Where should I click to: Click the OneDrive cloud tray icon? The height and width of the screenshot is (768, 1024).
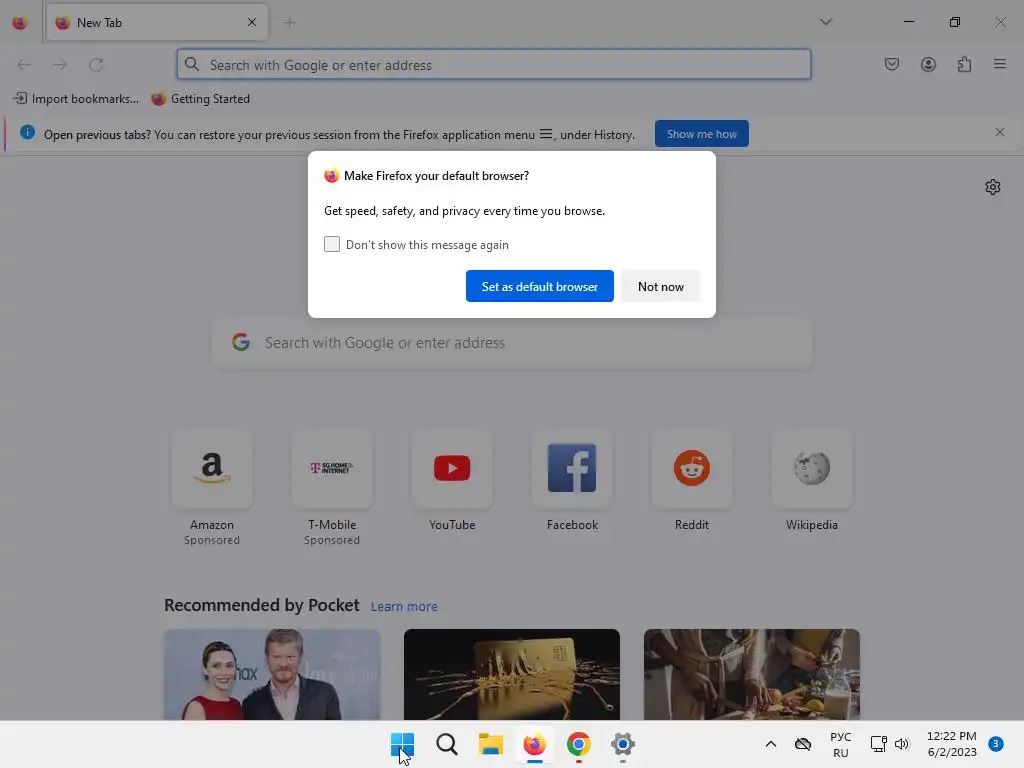point(803,744)
